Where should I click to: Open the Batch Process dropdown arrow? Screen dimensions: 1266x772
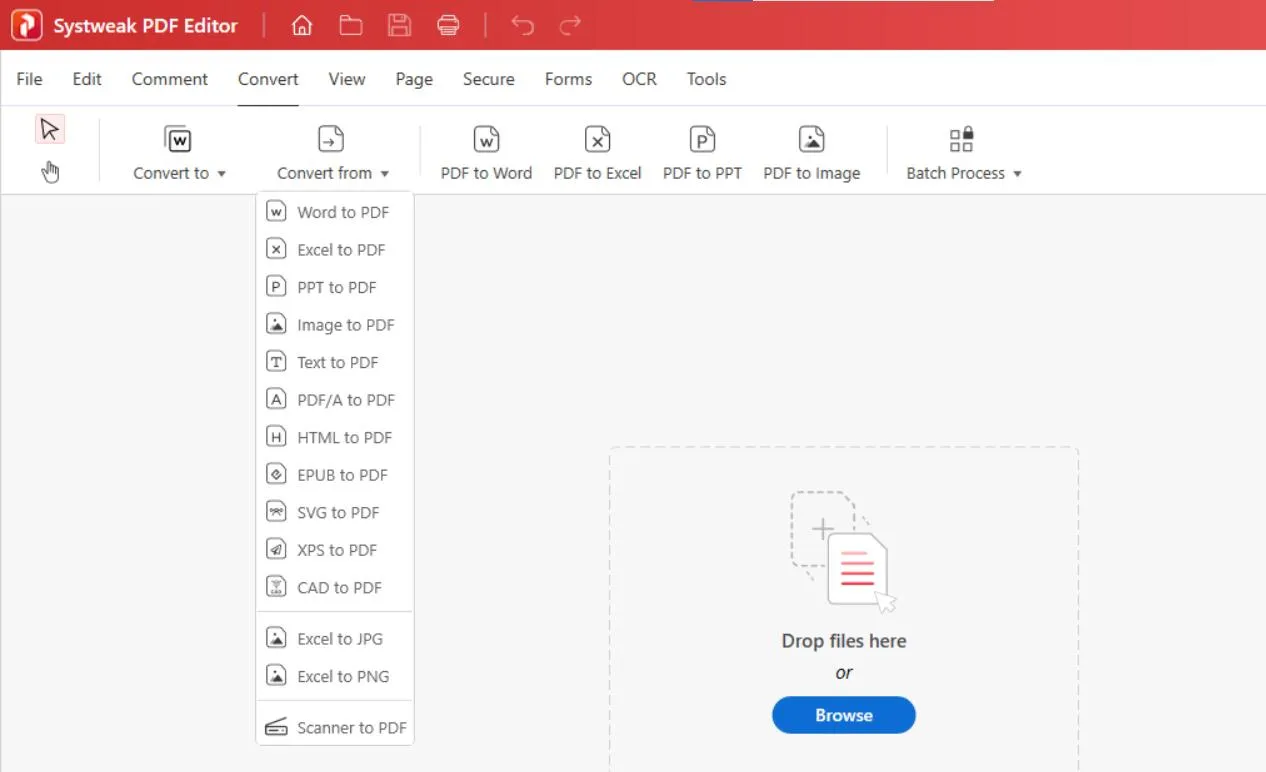click(1018, 172)
